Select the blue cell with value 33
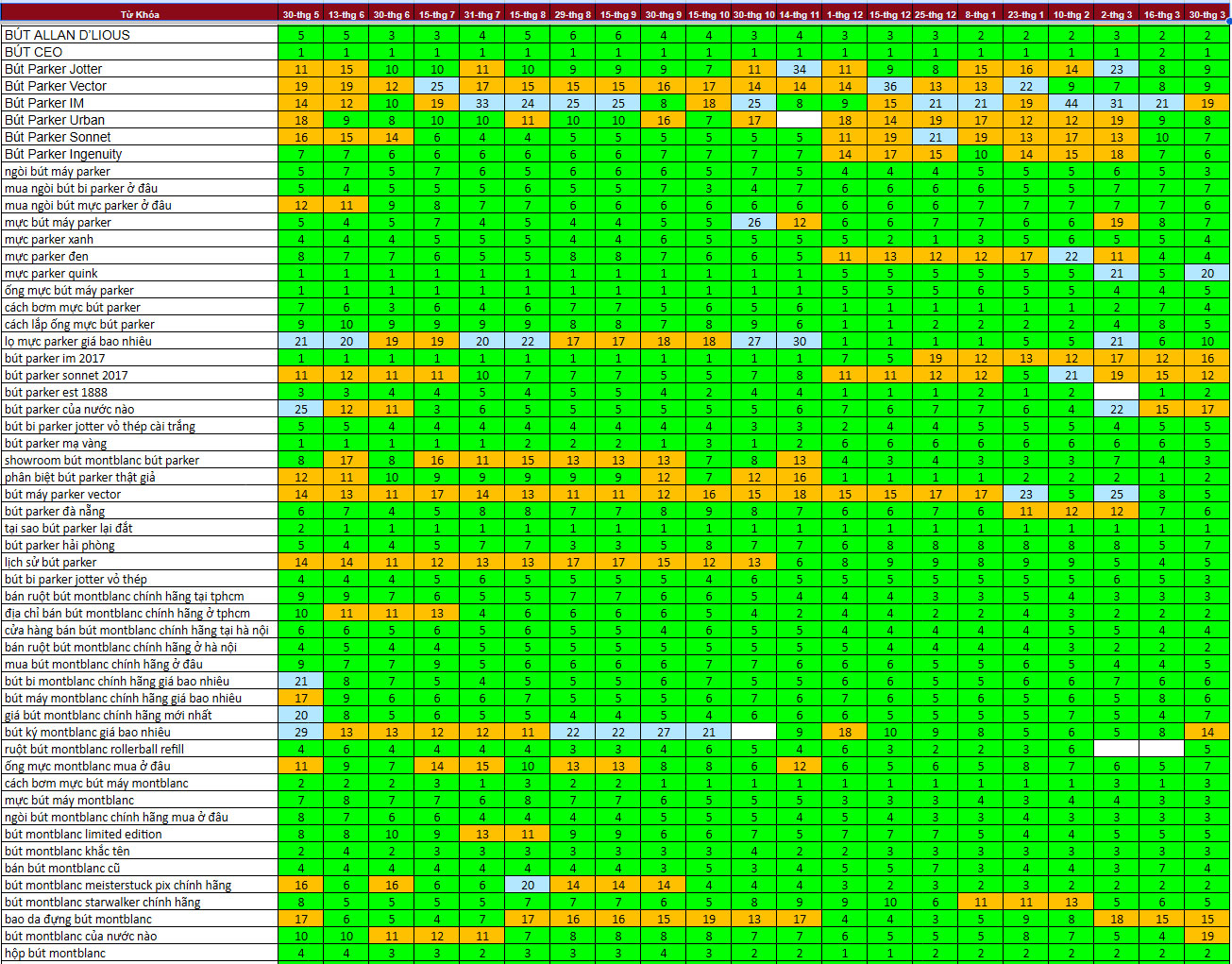The width and height of the screenshot is (1232, 964). pos(482,103)
